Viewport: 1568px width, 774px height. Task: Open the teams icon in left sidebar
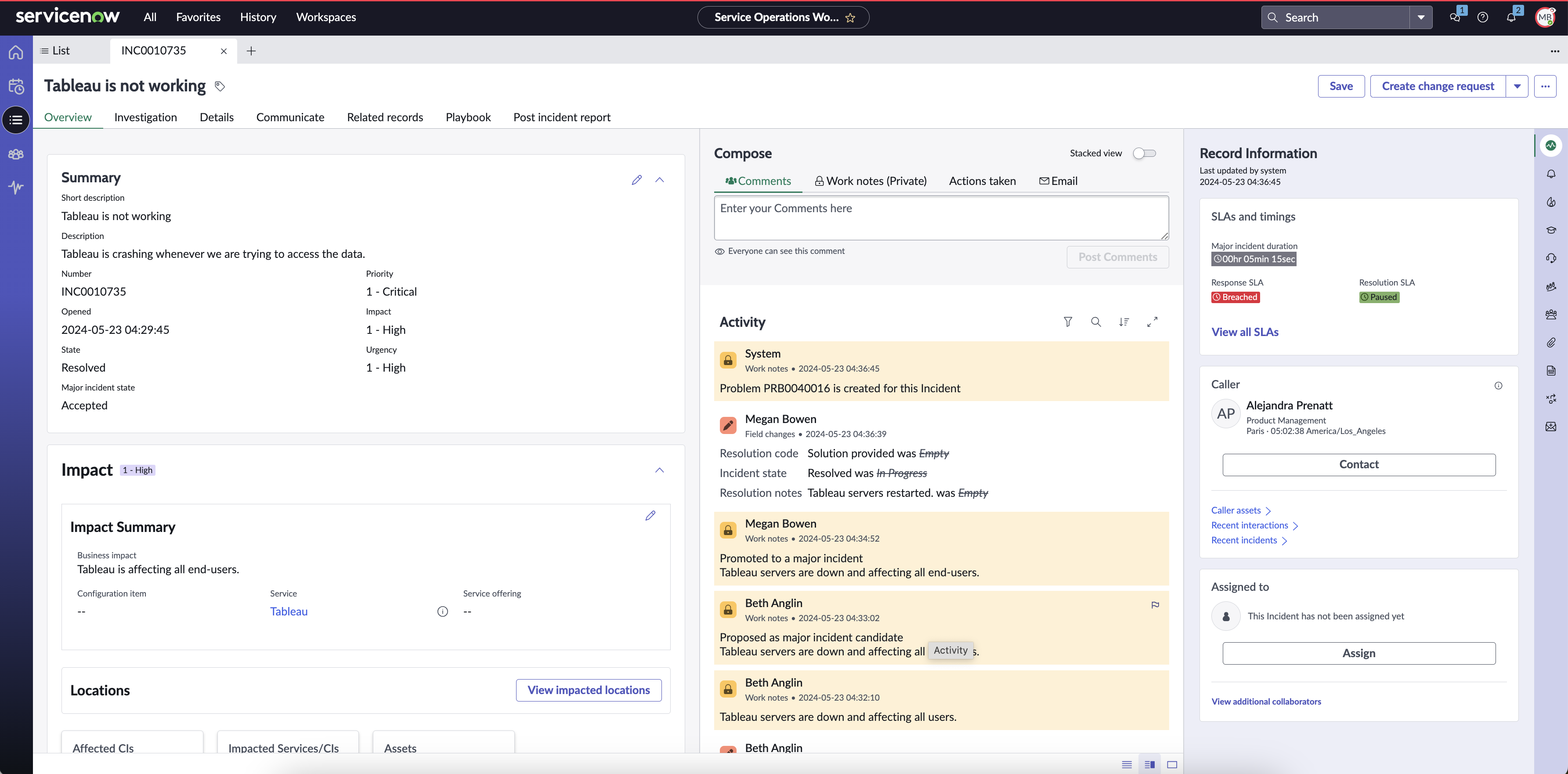pos(16,154)
